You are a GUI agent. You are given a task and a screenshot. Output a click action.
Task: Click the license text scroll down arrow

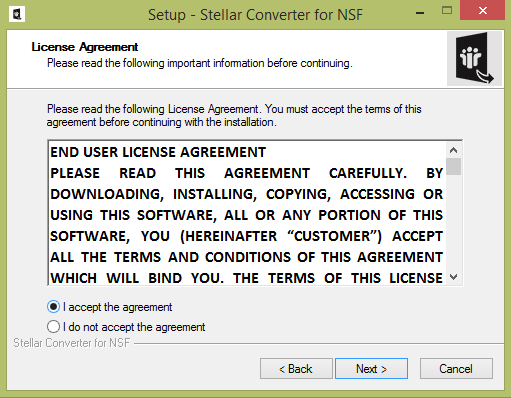pyautogui.click(x=453, y=277)
